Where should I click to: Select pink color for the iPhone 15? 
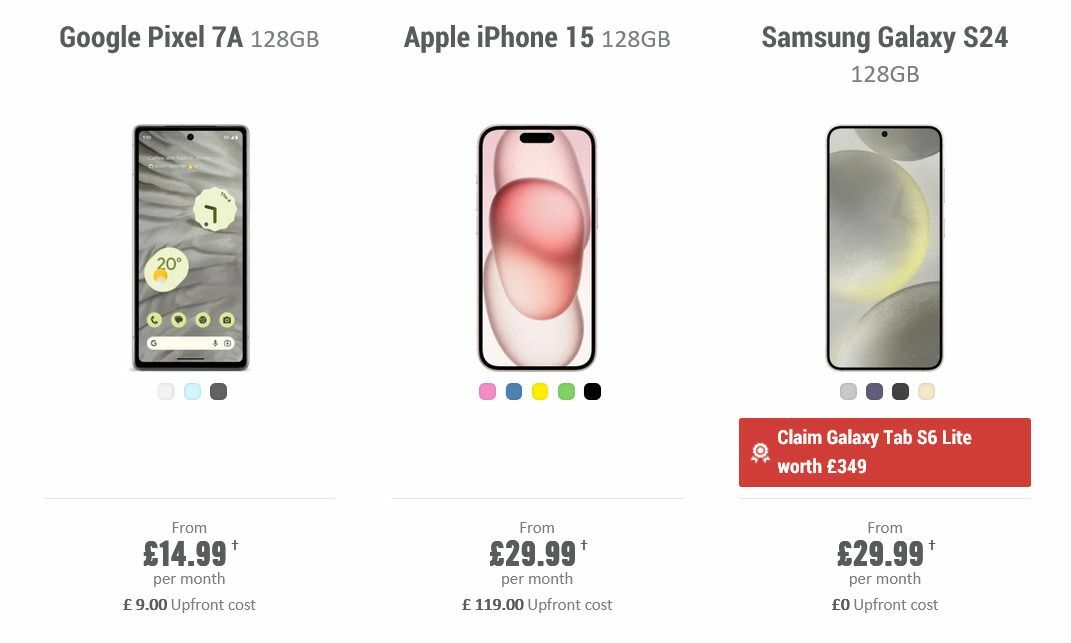pyautogui.click(x=487, y=392)
